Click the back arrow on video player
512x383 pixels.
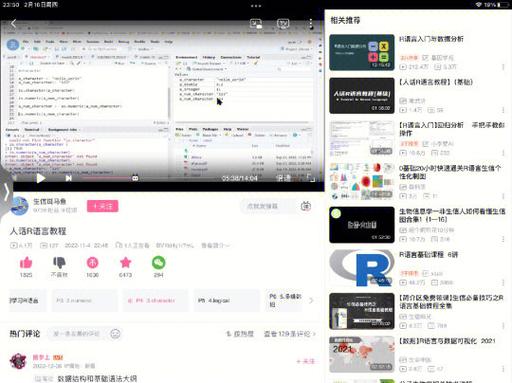coord(13,23)
